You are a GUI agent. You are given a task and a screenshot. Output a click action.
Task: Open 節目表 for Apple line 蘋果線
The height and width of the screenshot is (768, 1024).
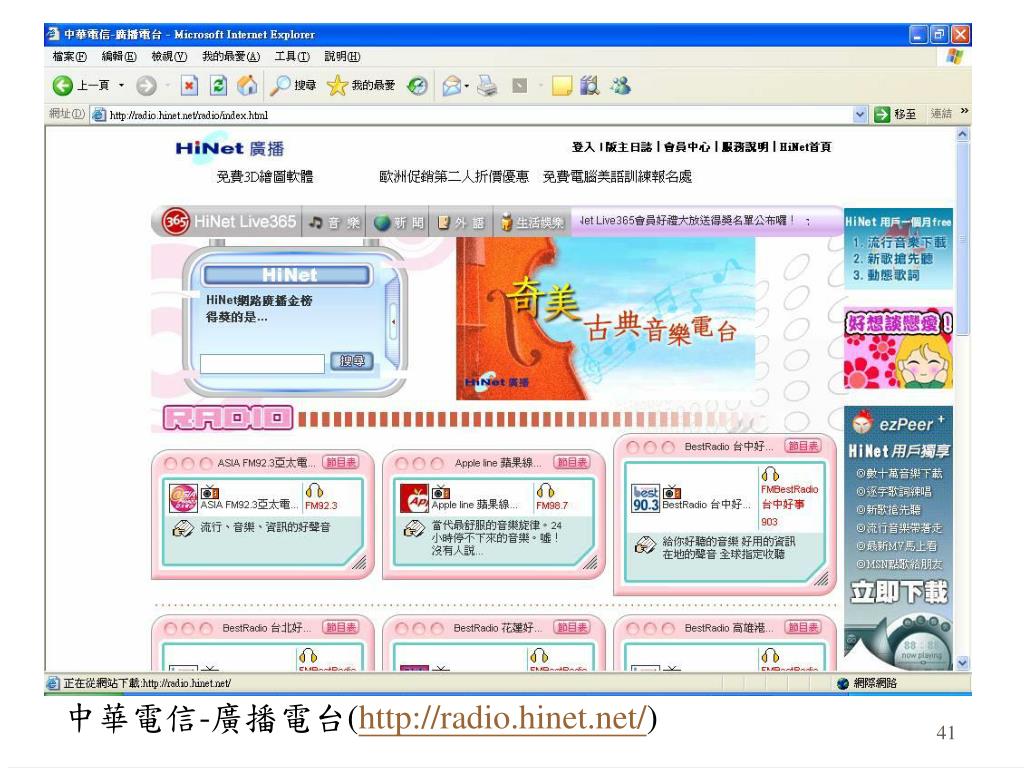pyautogui.click(x=571, y=462)
